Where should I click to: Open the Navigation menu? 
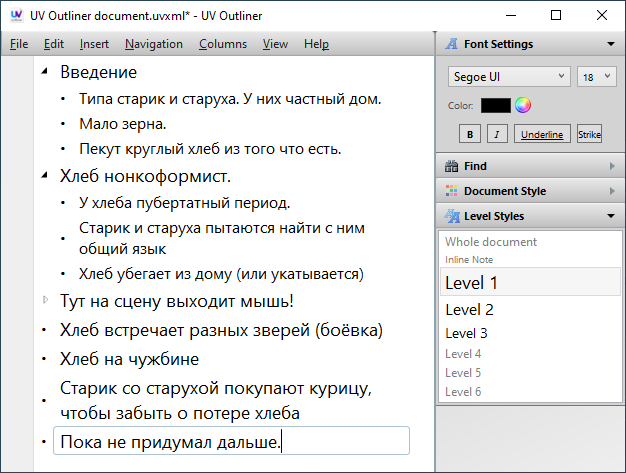pos(154,44)
